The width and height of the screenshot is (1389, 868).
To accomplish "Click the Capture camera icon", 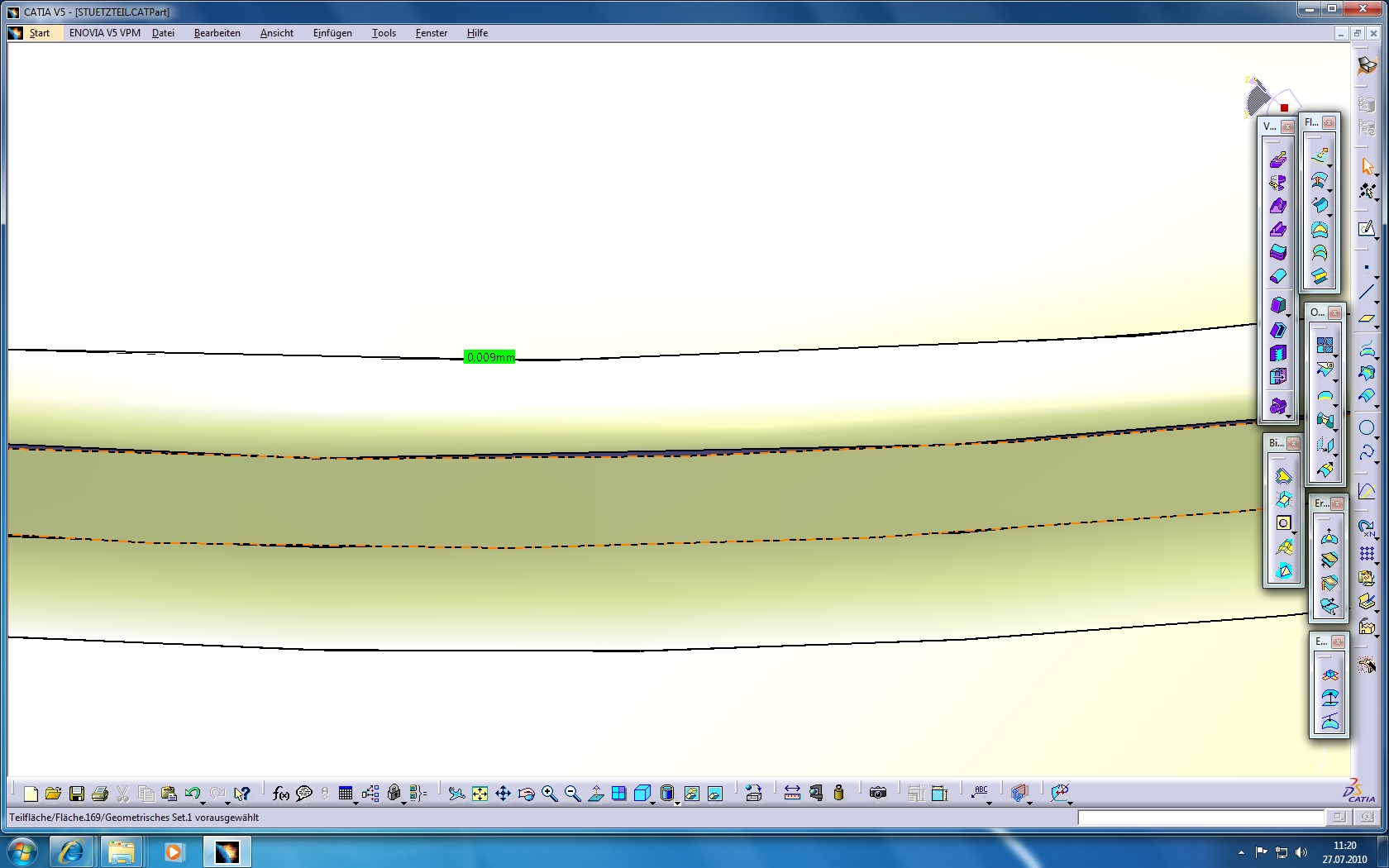I will pyautogui.click(x=878, y=794).
